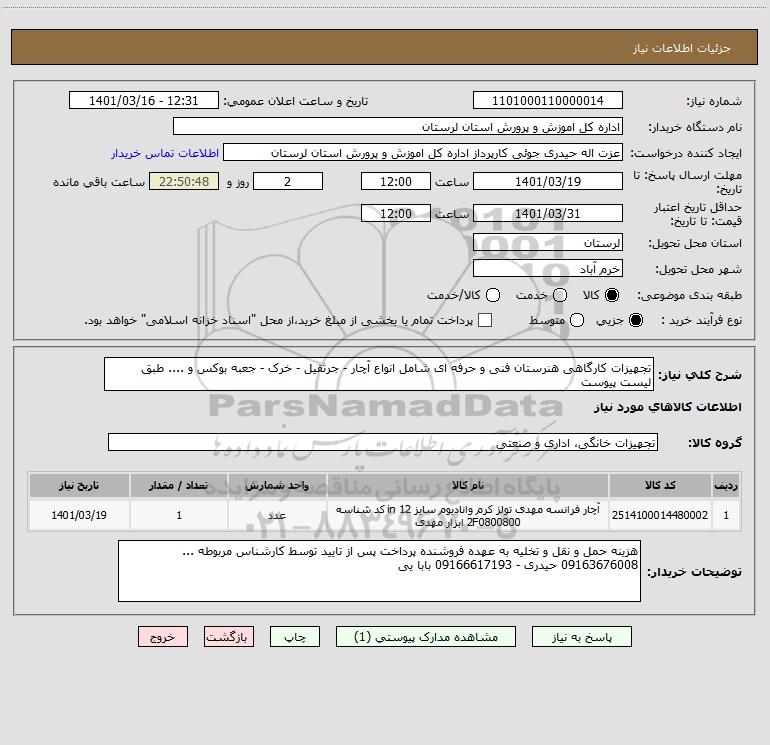Click the تعداد / مقدار column header
This screenshot has width=770, height=745.
click(x=179, y=486)
